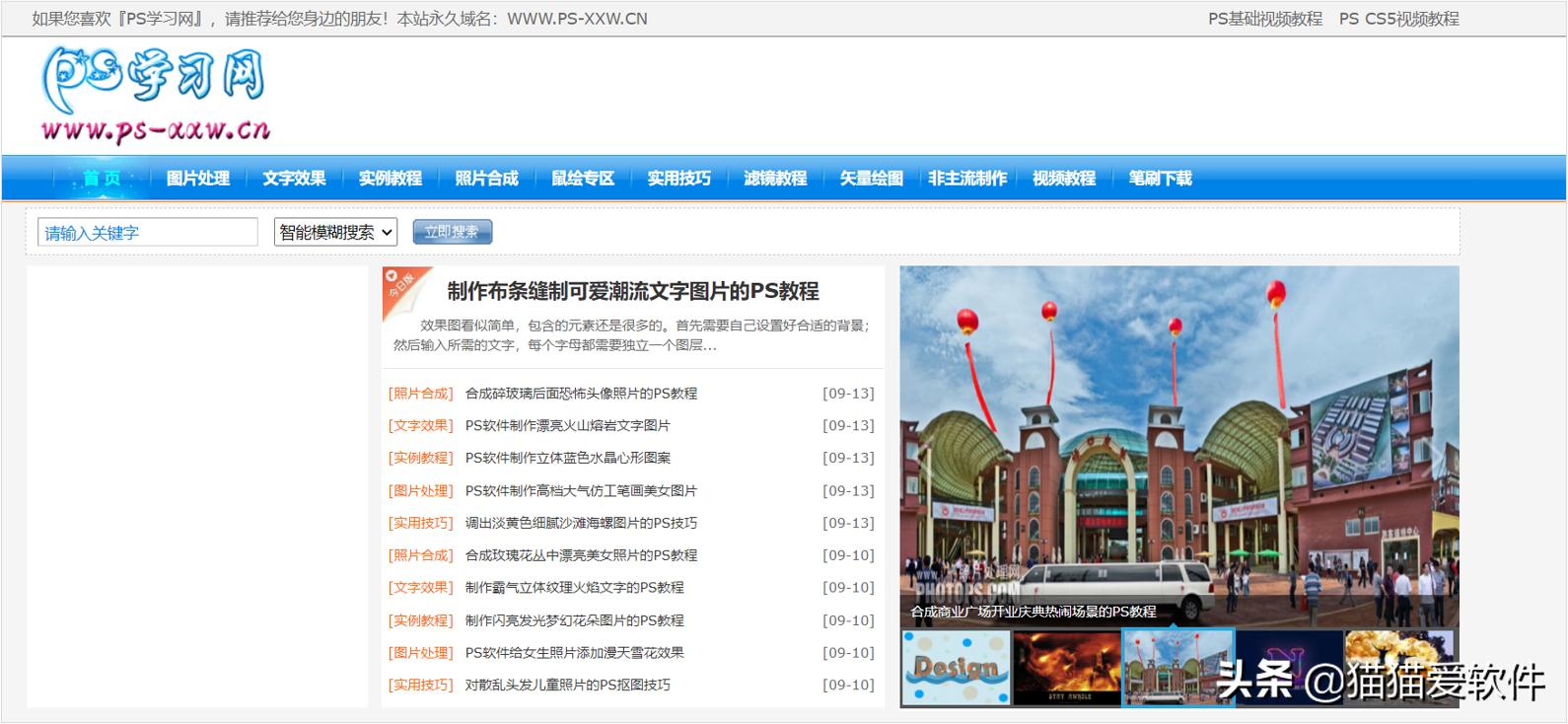This screenshot has height=724, width=1568.
Task: Open the 实例教程 navigation menu item
Action: pyautogui.click(x=391, y=179)
